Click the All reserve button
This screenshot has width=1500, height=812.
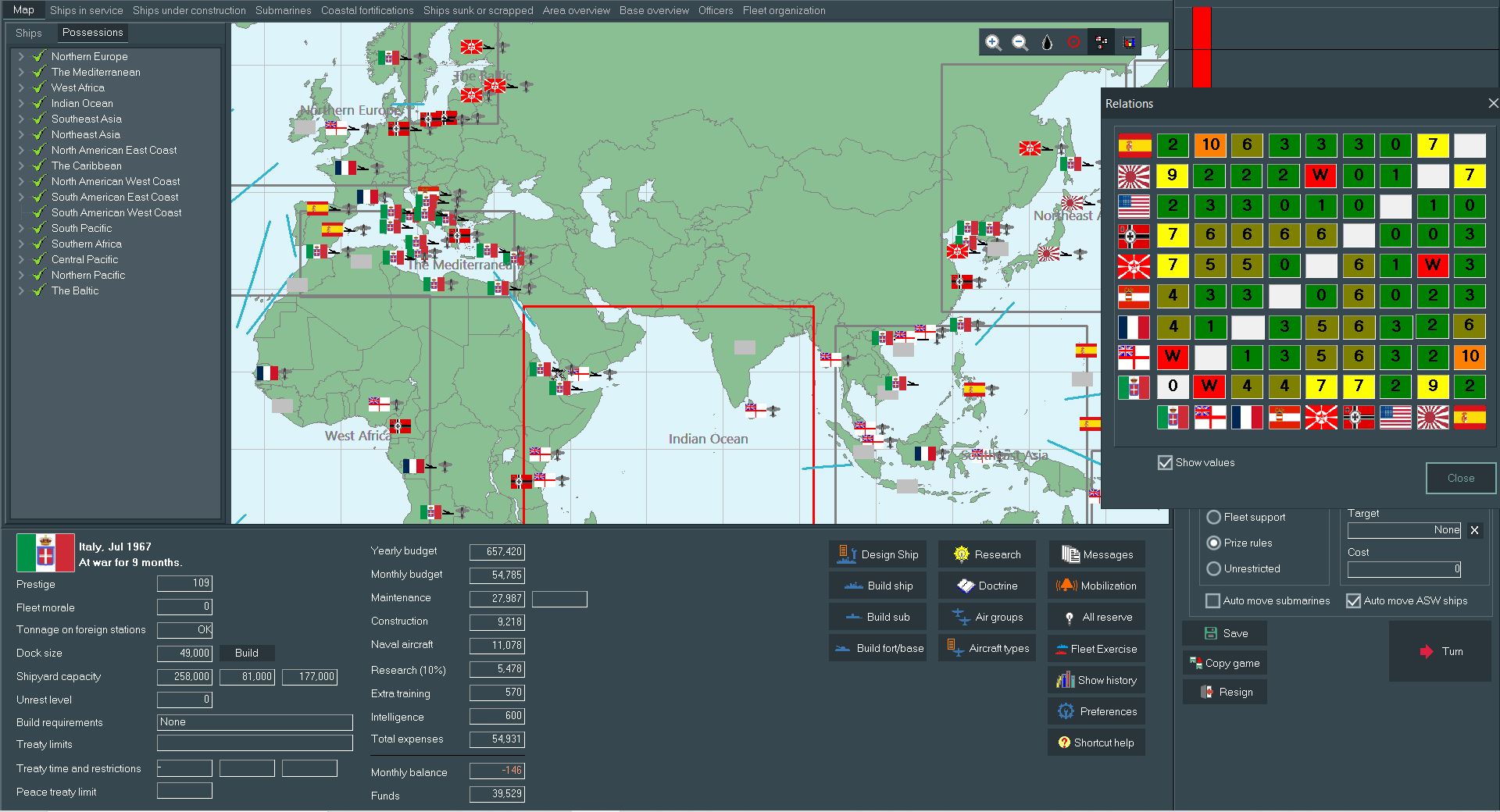tap(1096, 617)
